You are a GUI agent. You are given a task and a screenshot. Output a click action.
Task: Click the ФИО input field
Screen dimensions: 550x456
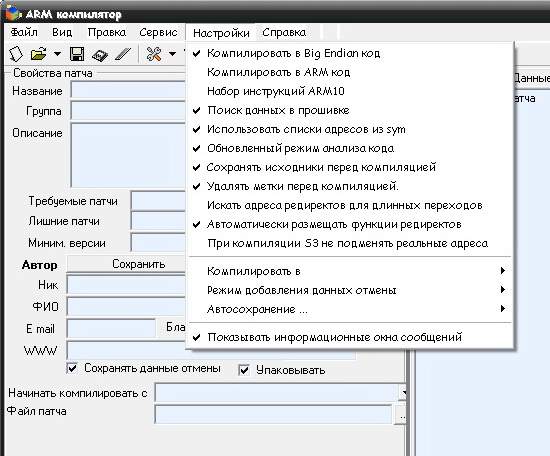tap(126, 307)
